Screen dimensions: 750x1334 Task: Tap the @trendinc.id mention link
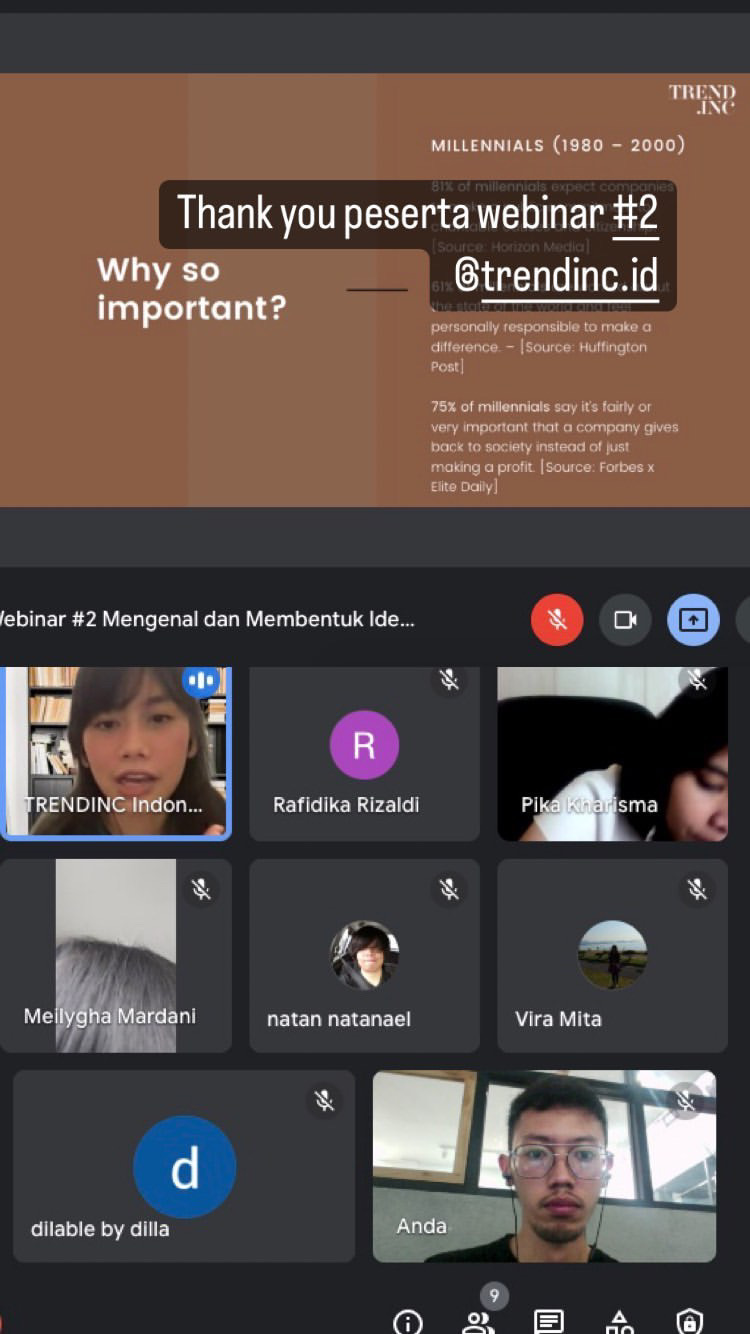(x=556, y=275)
